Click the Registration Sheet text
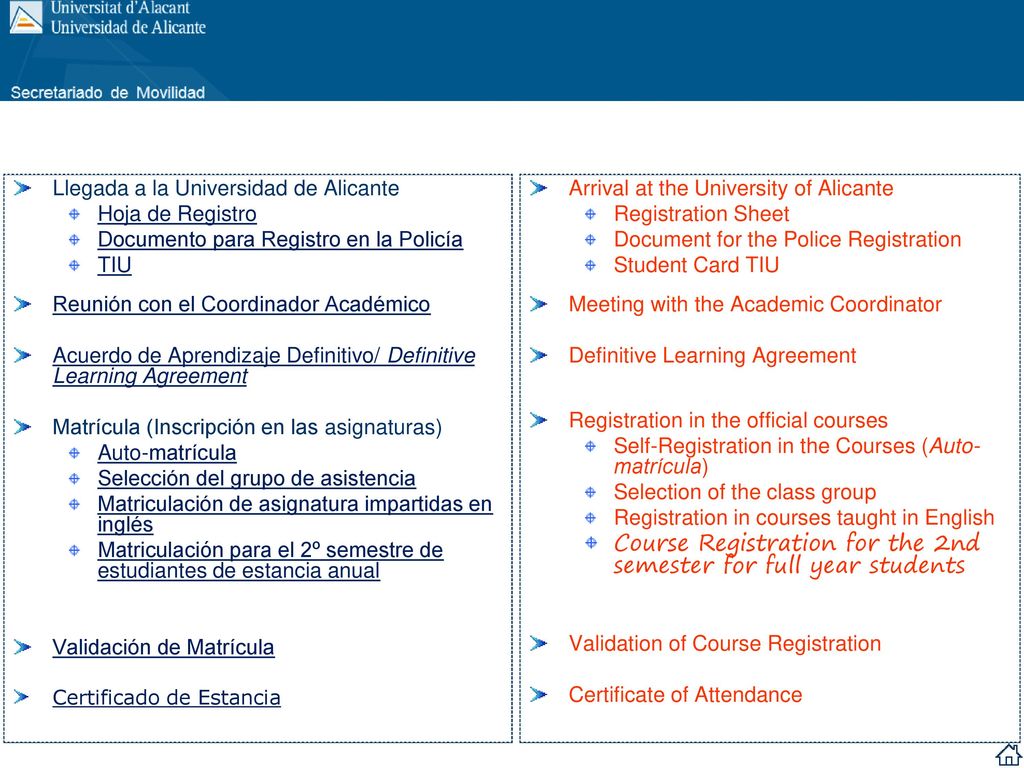 (x=701, y=214)
